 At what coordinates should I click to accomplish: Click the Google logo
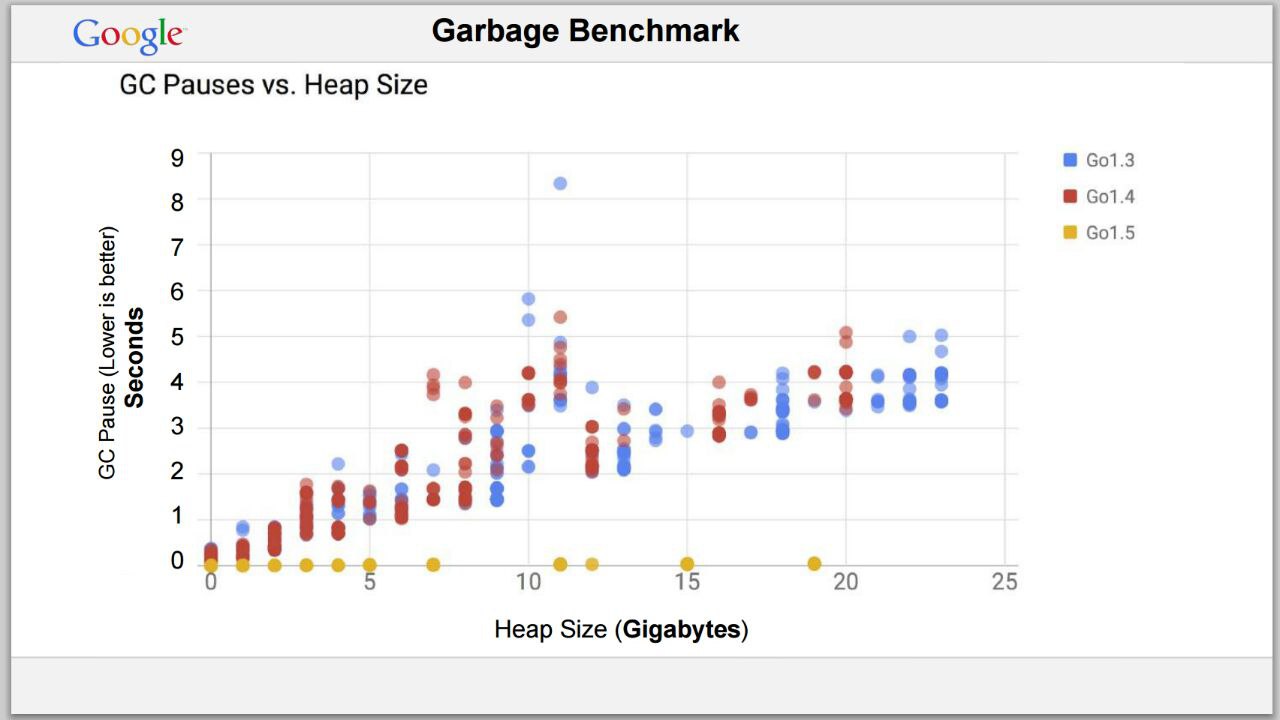tap(129, 35)
